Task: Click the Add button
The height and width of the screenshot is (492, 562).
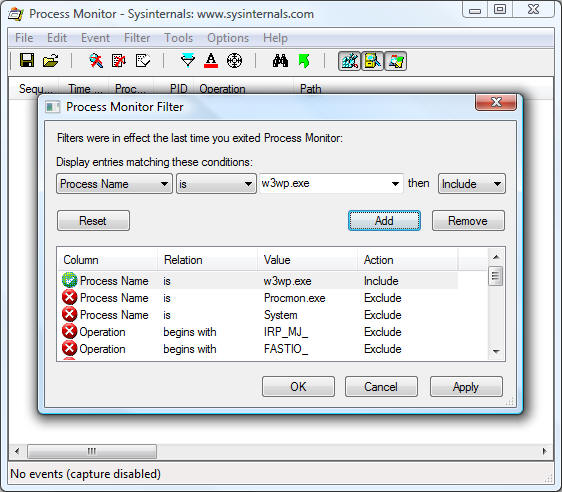Action: click(384, 220)
